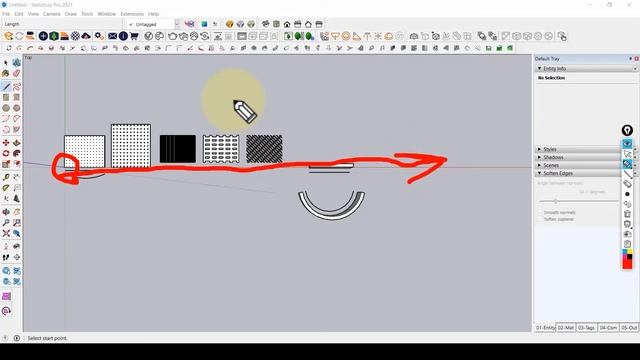Select the pink Eraser tool
This screenshot has height=360, width=640.
(x=16, y=73)
